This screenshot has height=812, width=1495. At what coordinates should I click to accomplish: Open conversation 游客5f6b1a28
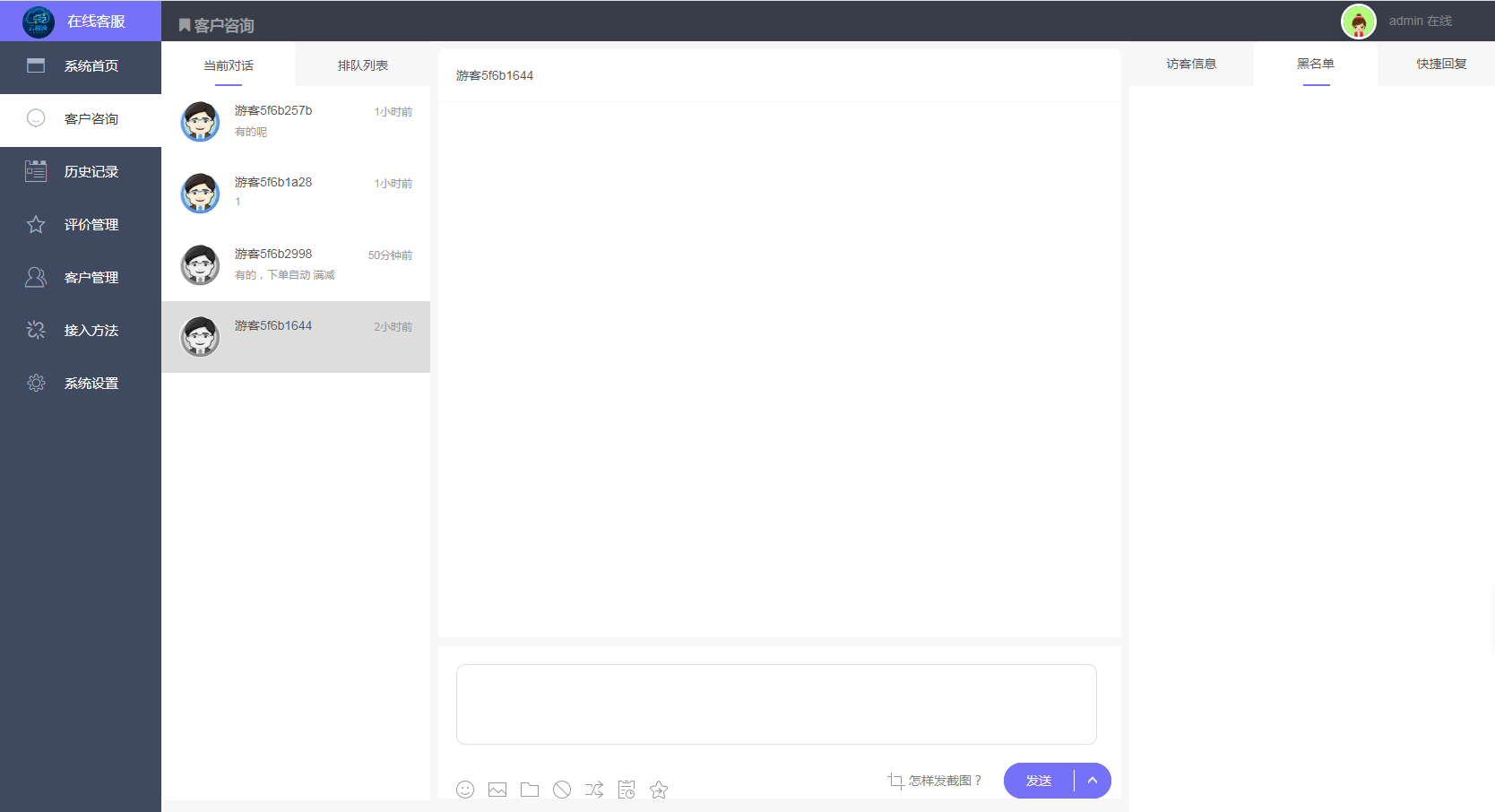coord(296,194)
